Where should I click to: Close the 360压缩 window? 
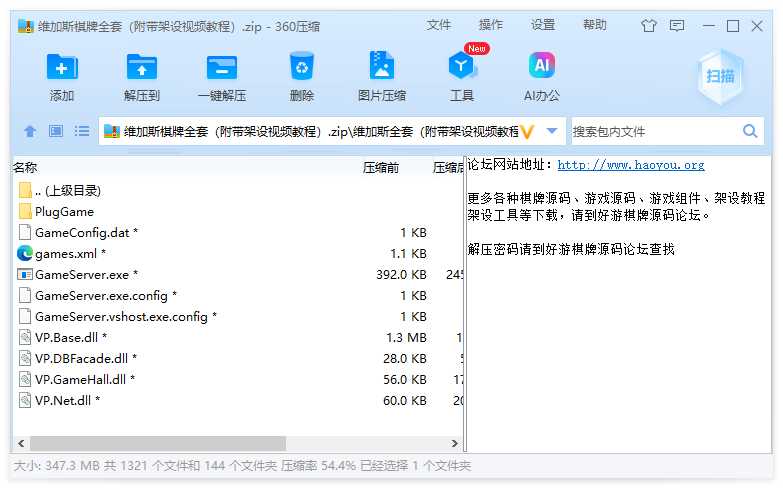757,25
